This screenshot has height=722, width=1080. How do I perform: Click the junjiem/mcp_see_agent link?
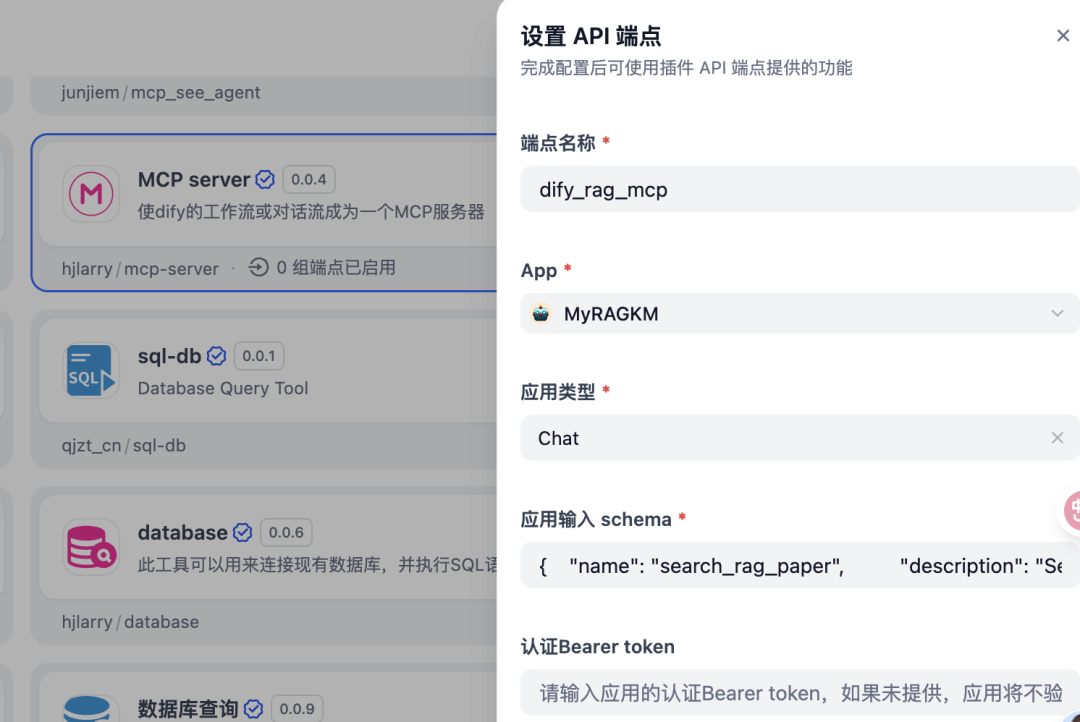pos(159,92)
